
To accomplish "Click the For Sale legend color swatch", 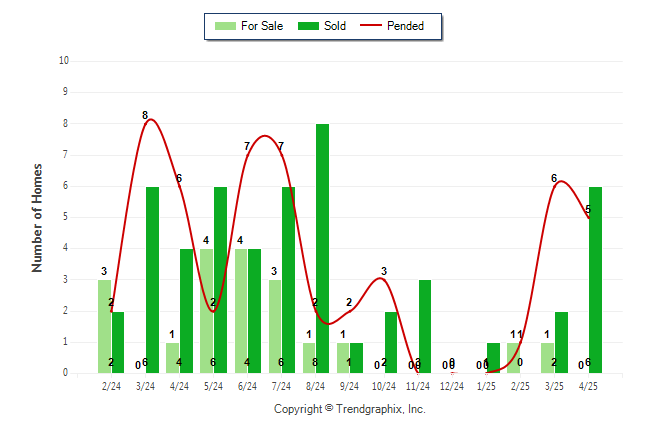I will [x=225, y=26].
